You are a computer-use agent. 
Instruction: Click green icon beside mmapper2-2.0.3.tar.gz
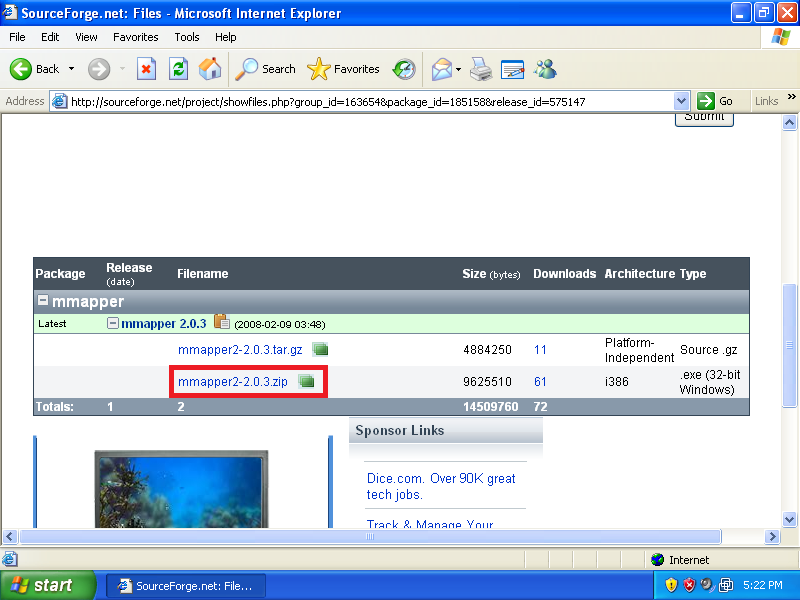(x=320, y=349)
